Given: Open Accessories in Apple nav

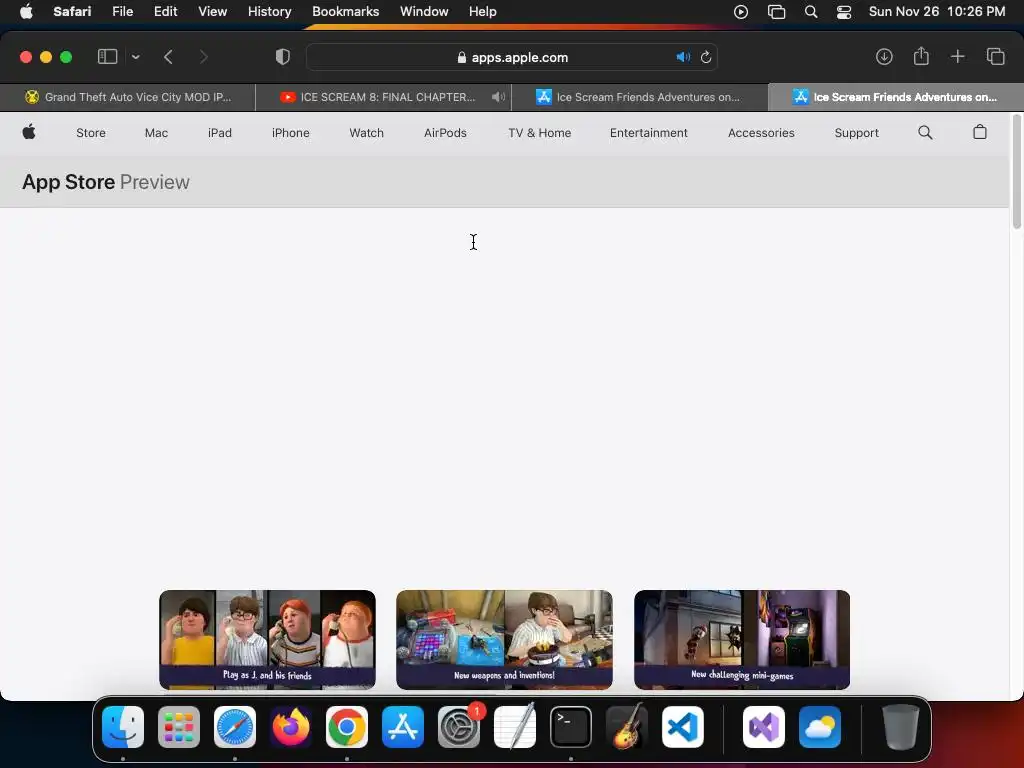Looking at the screenshot, I should point(761,133).
